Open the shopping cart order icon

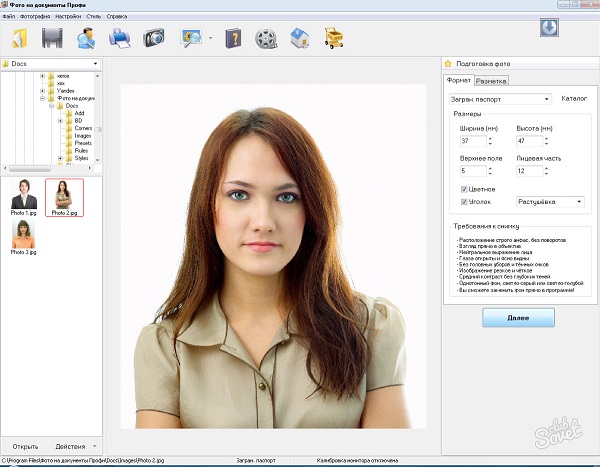pyautogui.click(x=334, y=38)
